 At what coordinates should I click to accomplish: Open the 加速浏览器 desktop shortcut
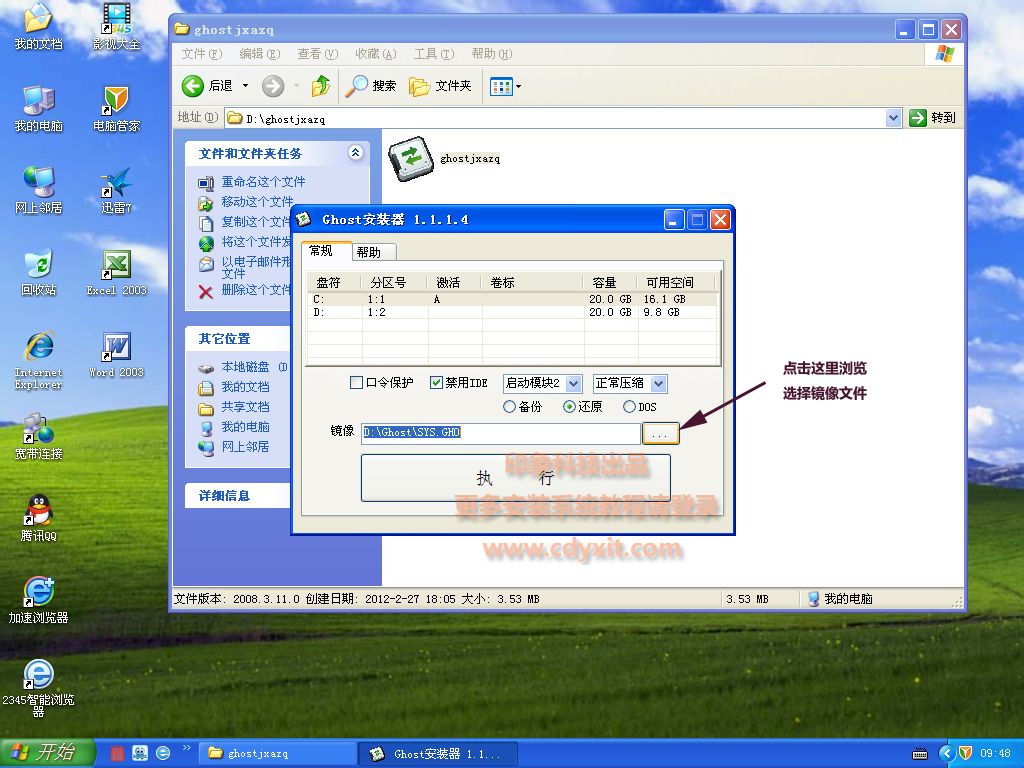(x=39, y=600)
